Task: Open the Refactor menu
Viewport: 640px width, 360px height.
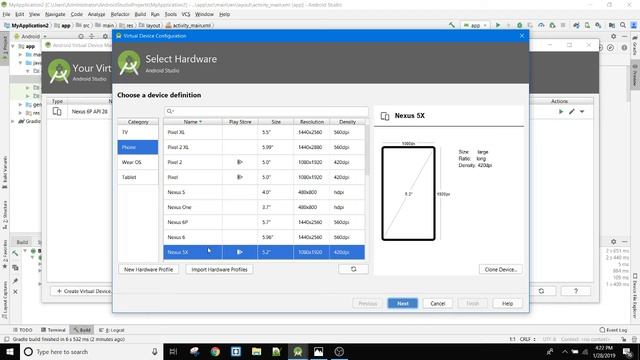Action: (x=120, y=14)
